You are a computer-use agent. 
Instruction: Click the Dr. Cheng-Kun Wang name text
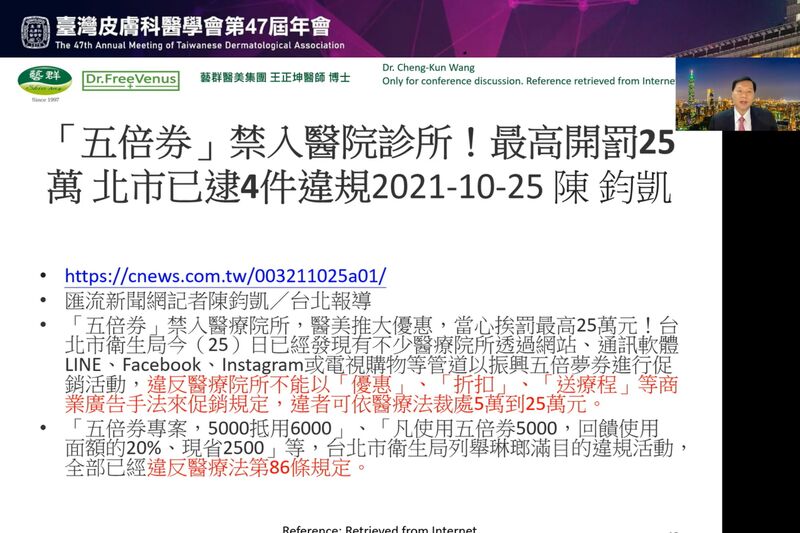coord(429,67)
